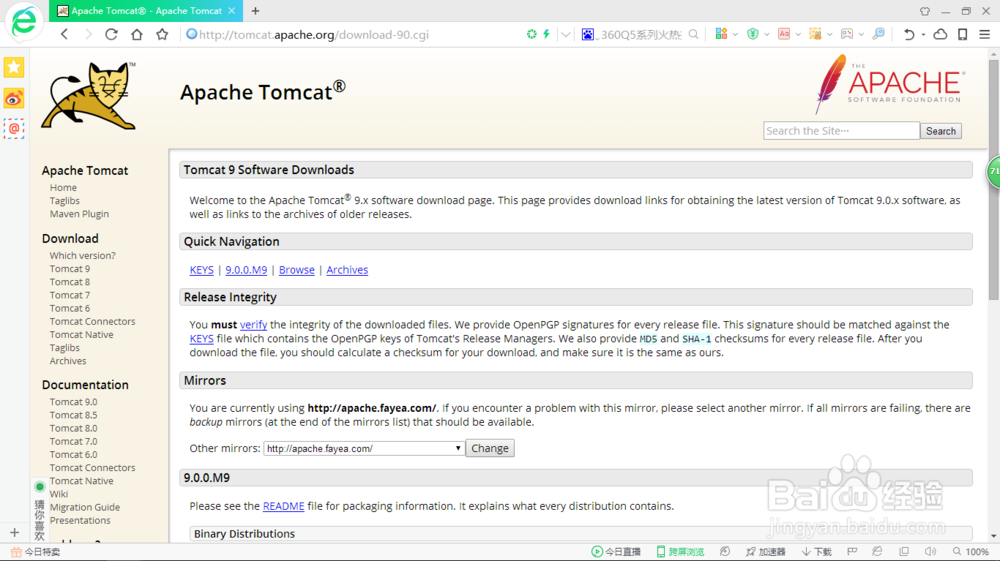Viewport: 1000px width, 561px height.
Task: Expand the online banking shield dropdown arrow
Action: (767, 35)
